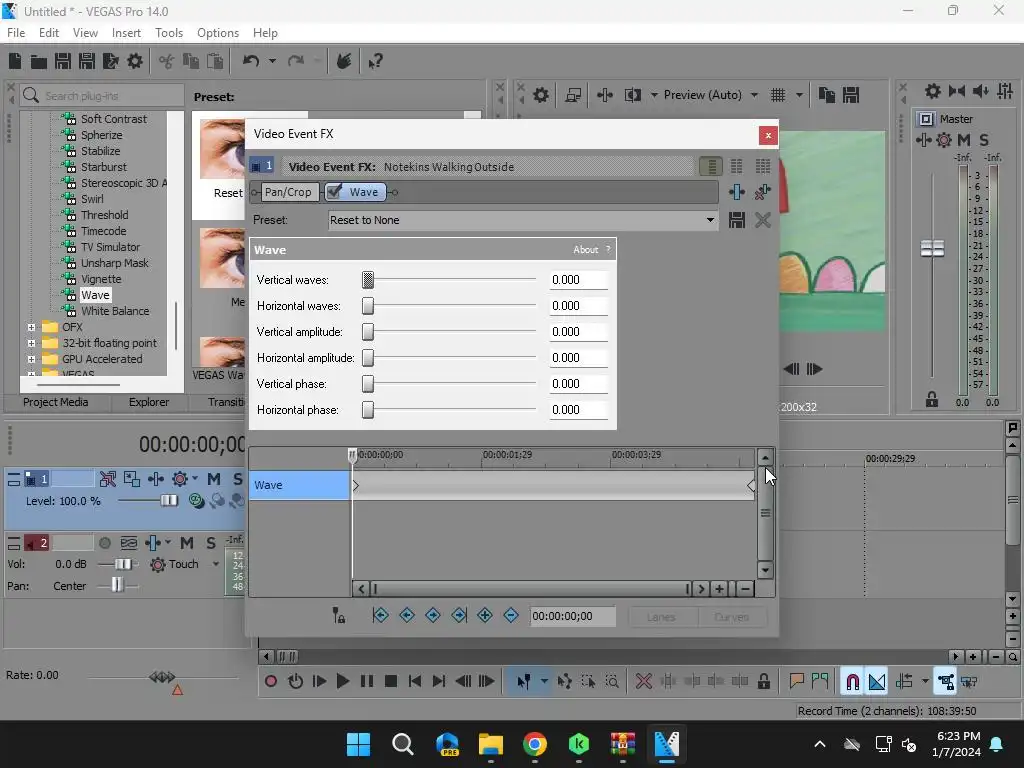
Task: Click the Undo arrow icon
Action: [x=251, y=61]
